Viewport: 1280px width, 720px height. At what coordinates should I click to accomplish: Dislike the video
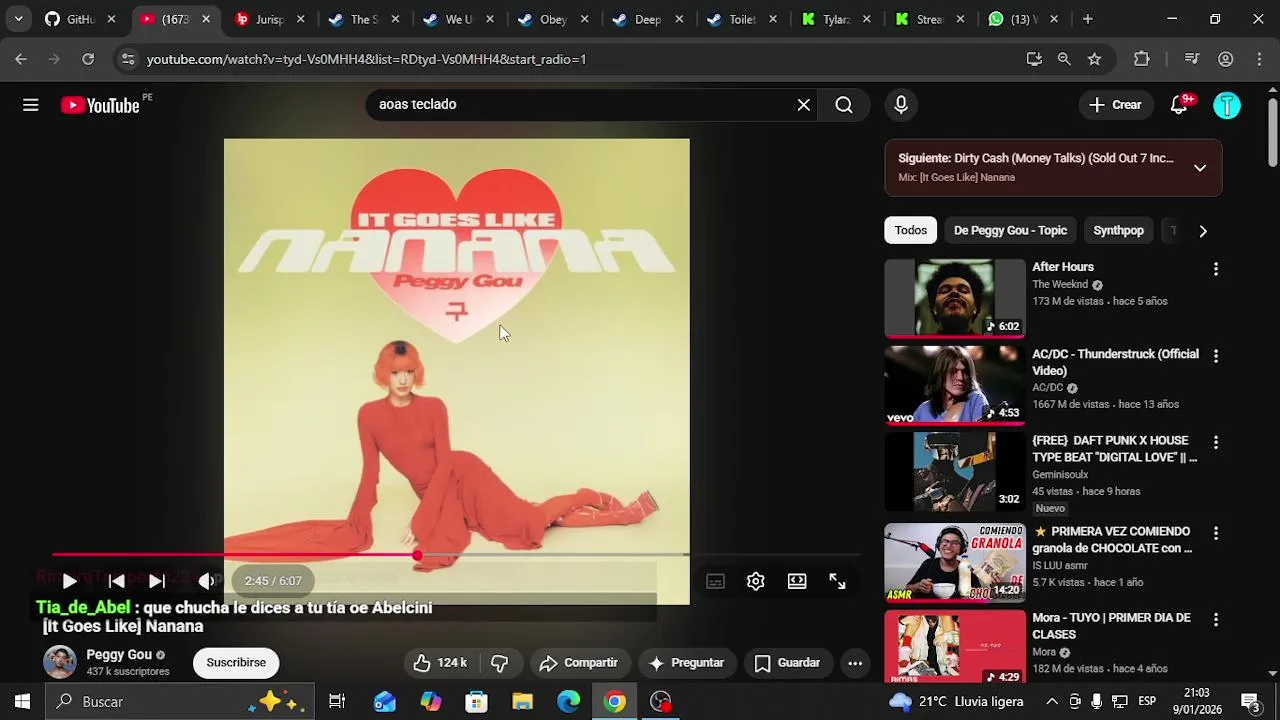500,663
